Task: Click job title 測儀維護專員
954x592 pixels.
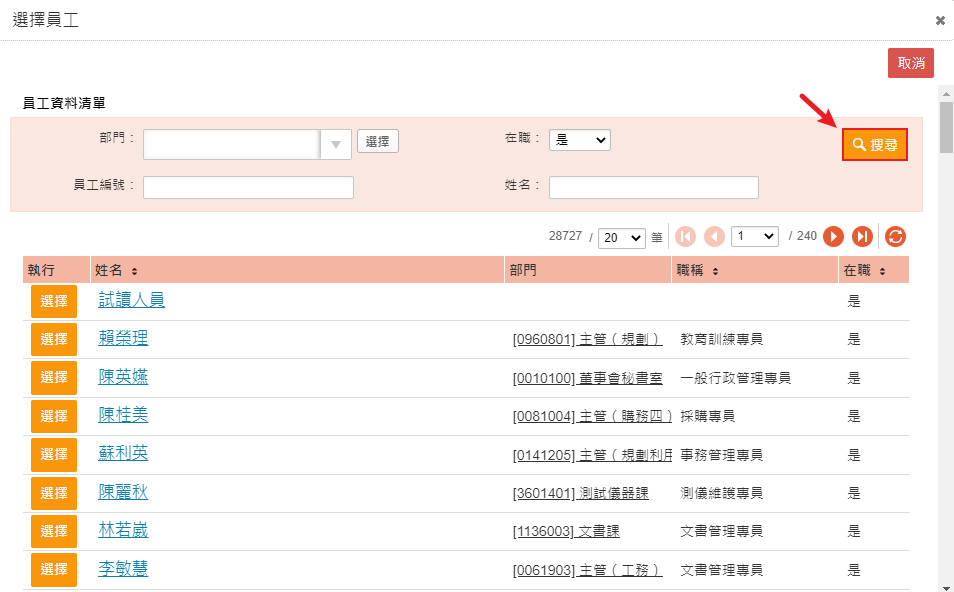Action: click(x=721, y=493)
